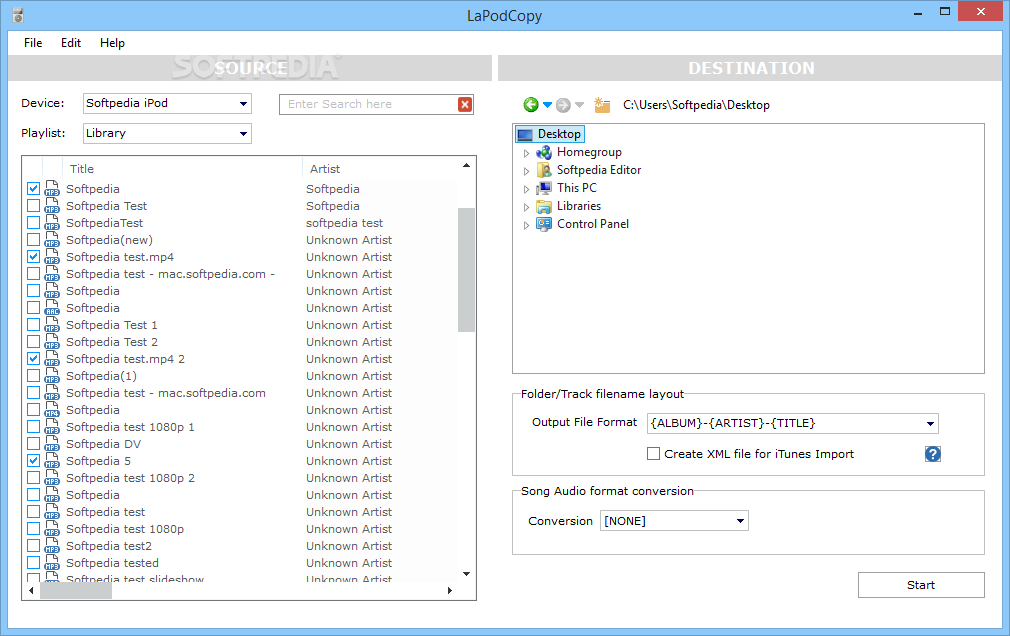1010x636 pixels.
Task: Click the scroll right arrow of track list
Action: point(450,590)
